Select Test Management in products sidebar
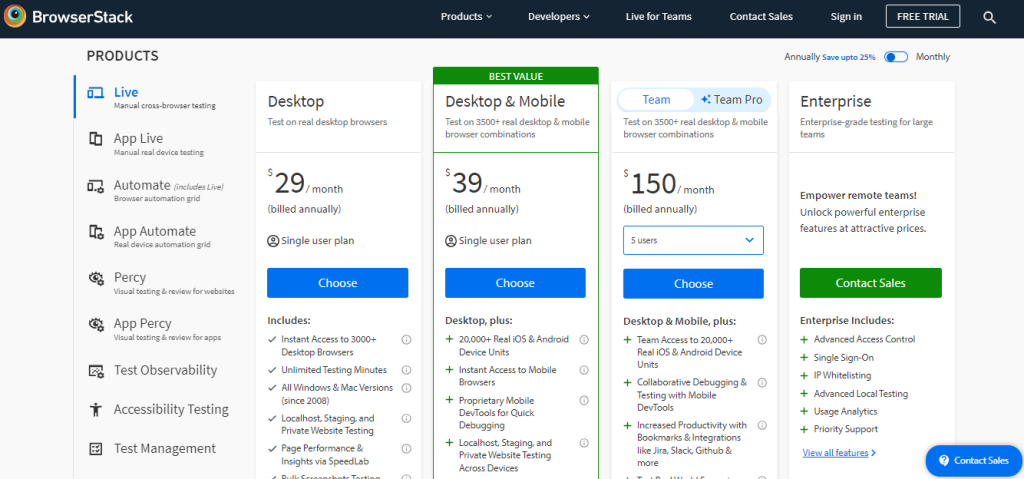This screenshot has width=1024, height=479. click(x=165, y=449)
